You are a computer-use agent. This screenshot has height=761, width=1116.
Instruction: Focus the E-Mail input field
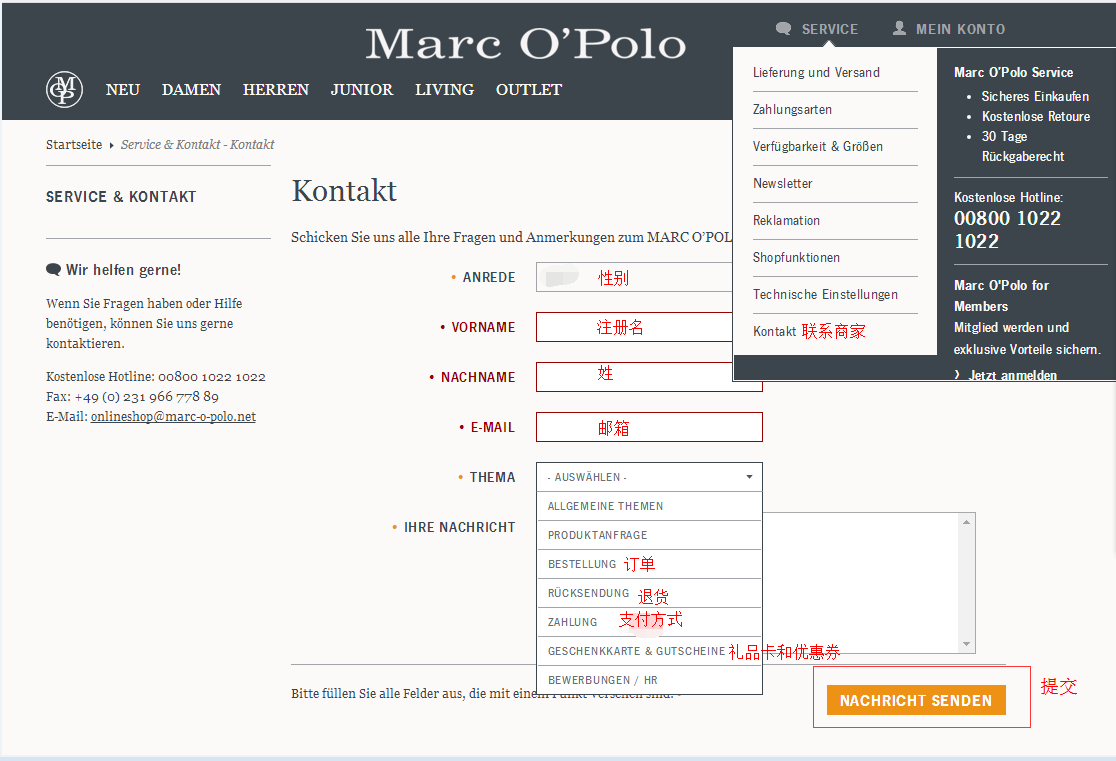point(649,427)
